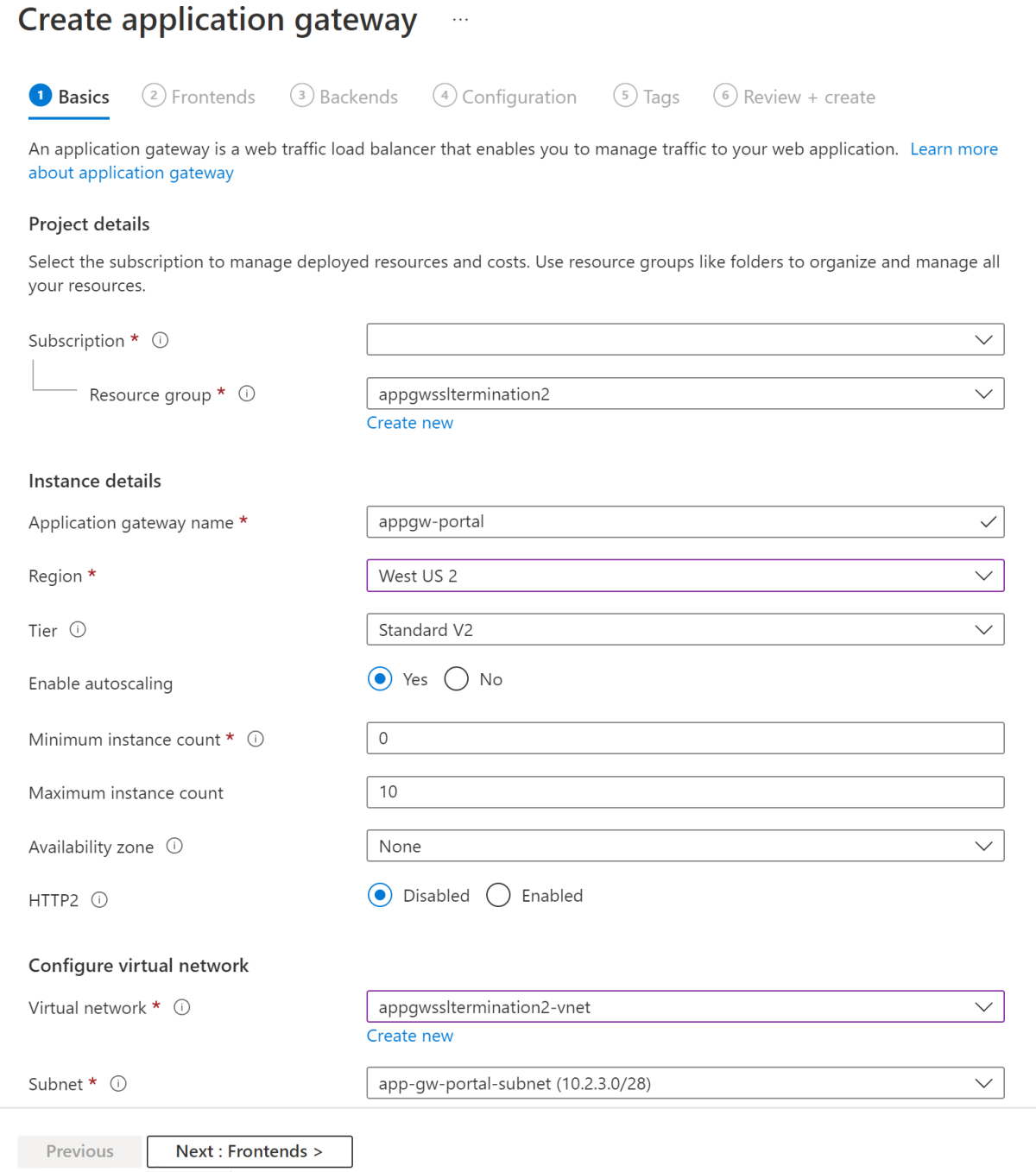This screenshot has width=1036, height=1172.
Task: Click the Availability zone info icon
Action: point(175,847)
